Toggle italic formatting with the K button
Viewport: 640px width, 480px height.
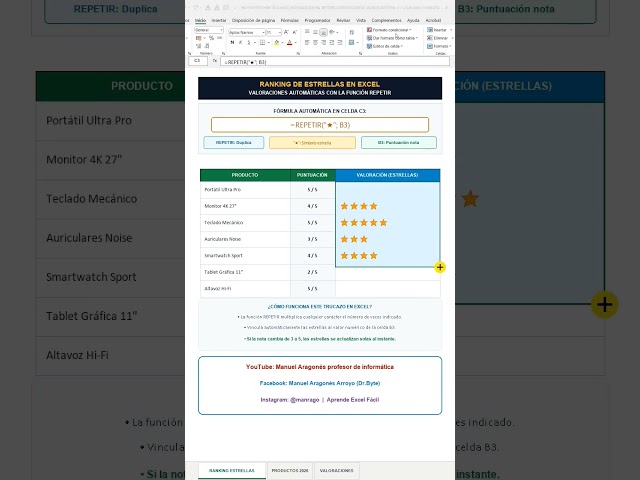point(240,42)
